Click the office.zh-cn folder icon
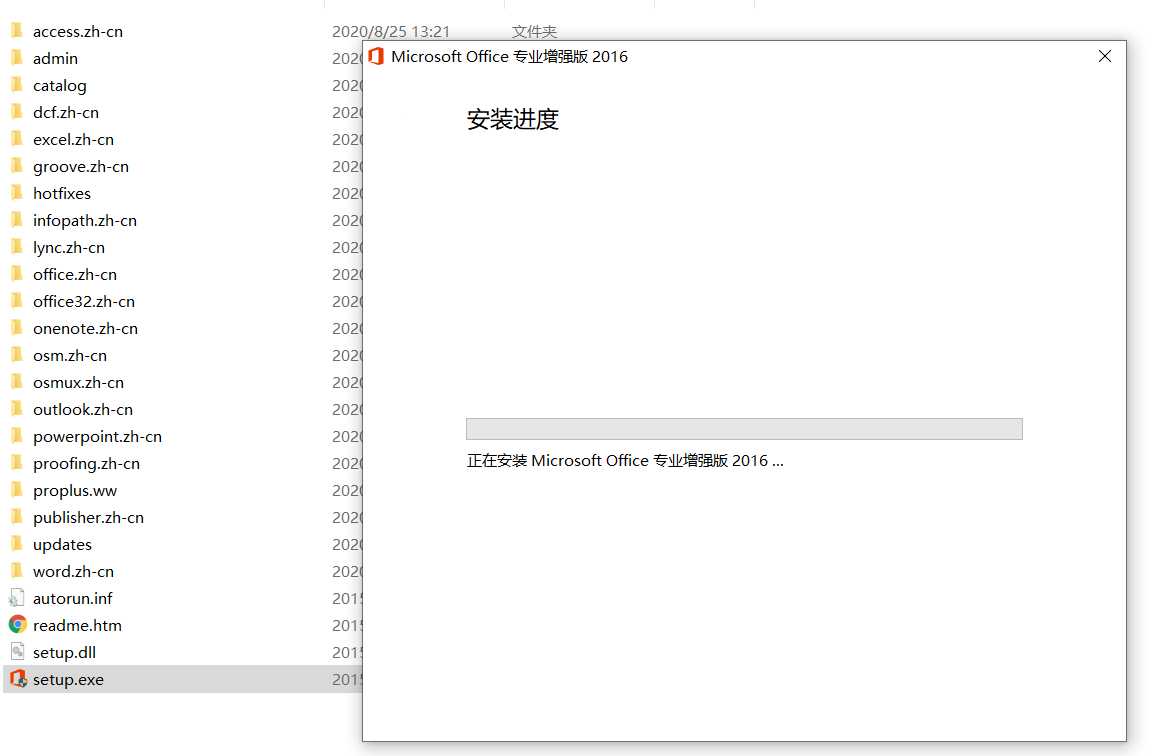1156x756 pixels. pyautogui.click(x=17, y=274)
